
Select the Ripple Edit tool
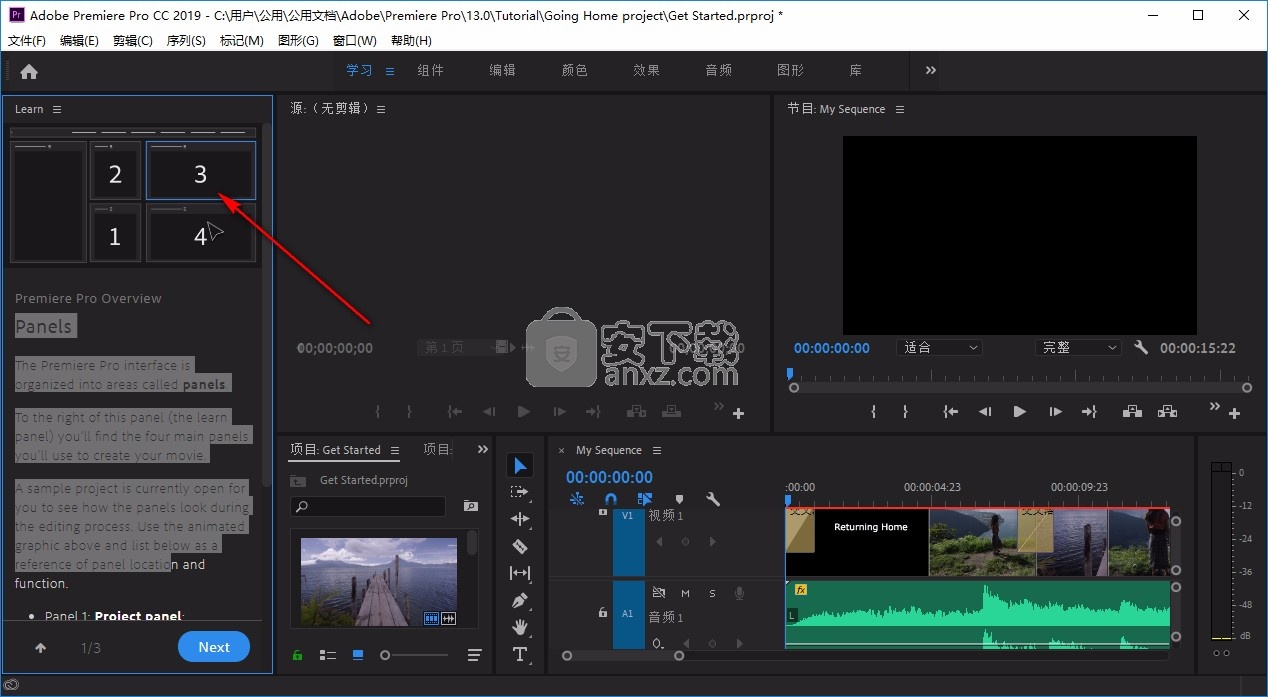pyautogui.click(x=520, y=519)
